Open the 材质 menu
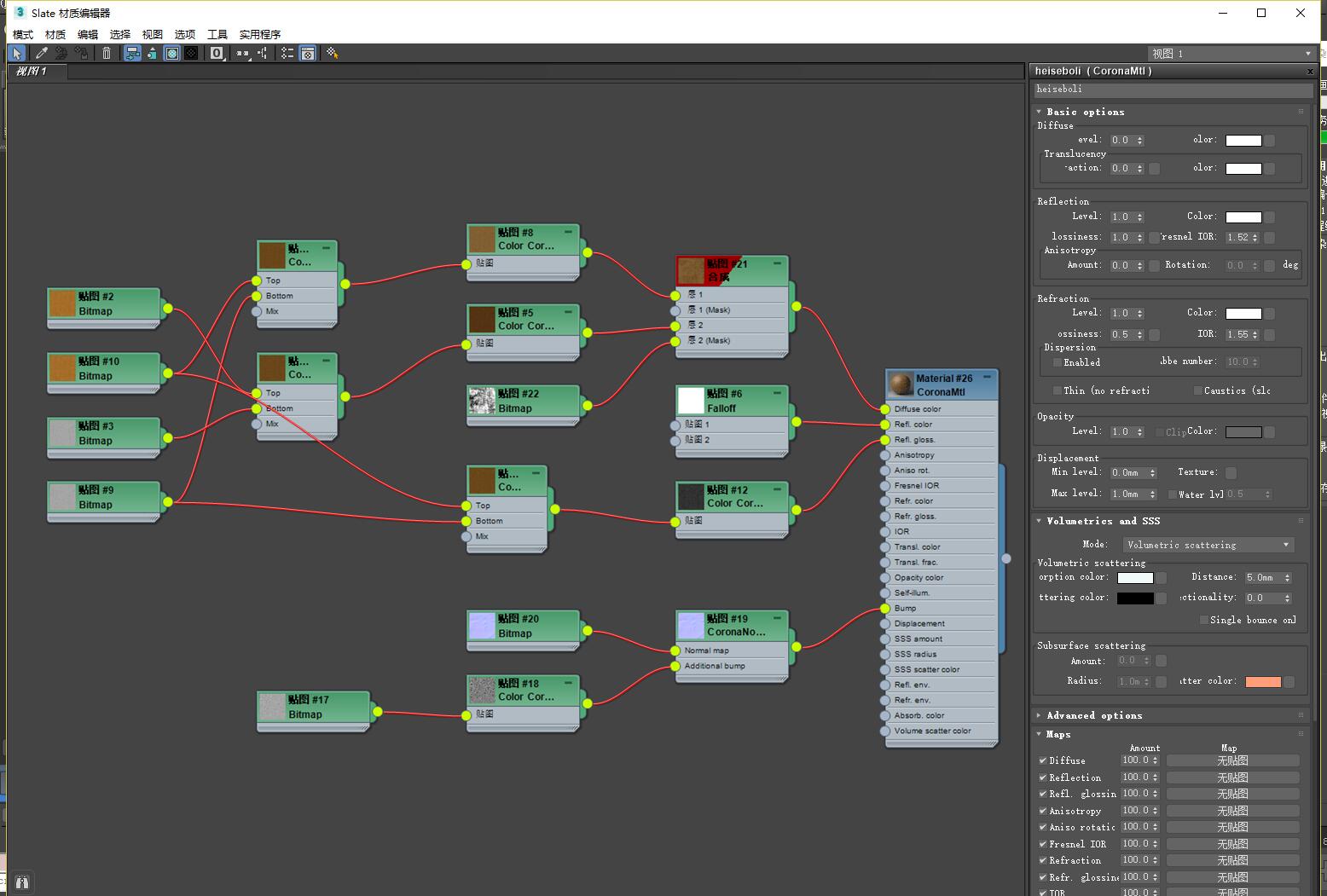1327x896 pixels. 55,34
